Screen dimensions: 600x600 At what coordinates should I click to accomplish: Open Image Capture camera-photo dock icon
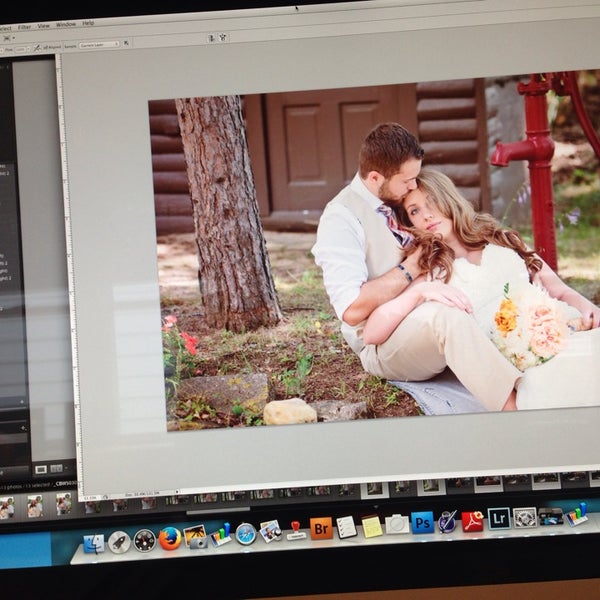coord(196,536)
